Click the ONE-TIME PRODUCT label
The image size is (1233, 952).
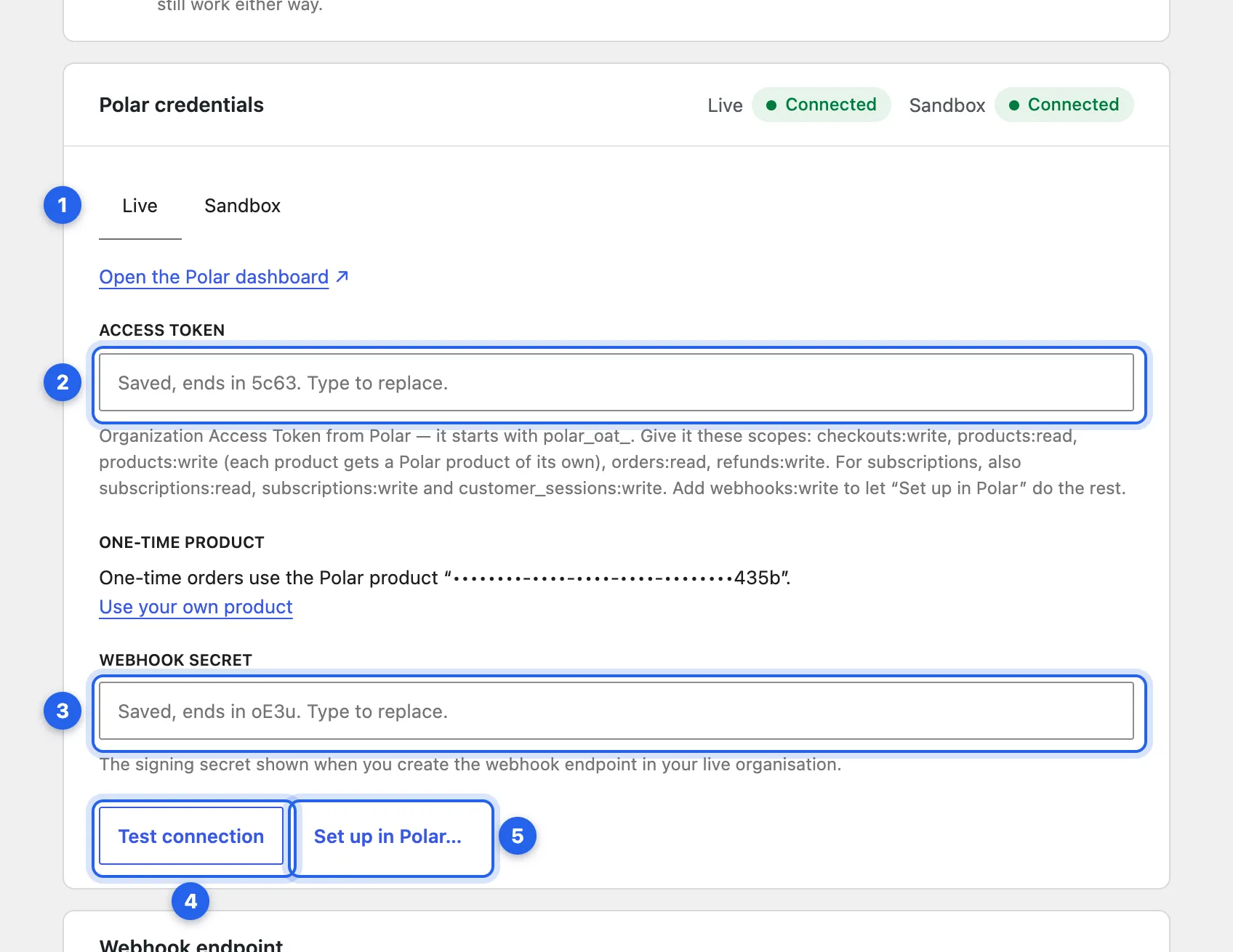[182, 542]
